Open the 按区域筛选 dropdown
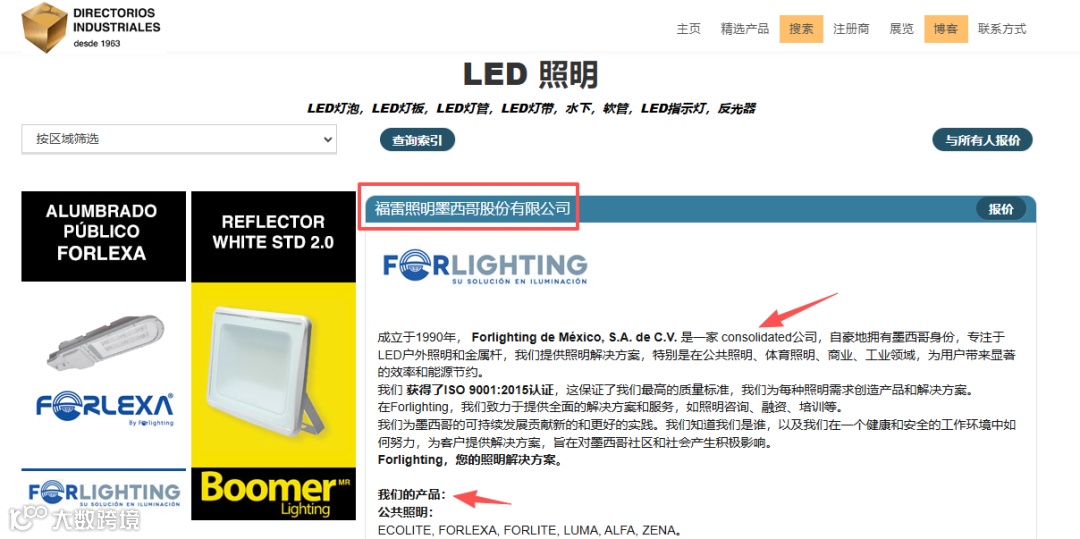This screenshot has width=1080, height=539. click(179, 139)
